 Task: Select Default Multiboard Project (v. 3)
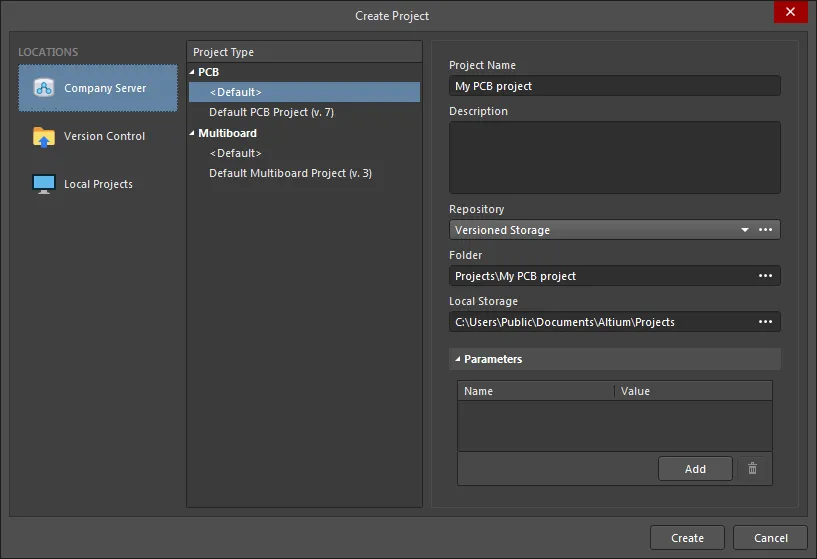[x=290, y=173]
